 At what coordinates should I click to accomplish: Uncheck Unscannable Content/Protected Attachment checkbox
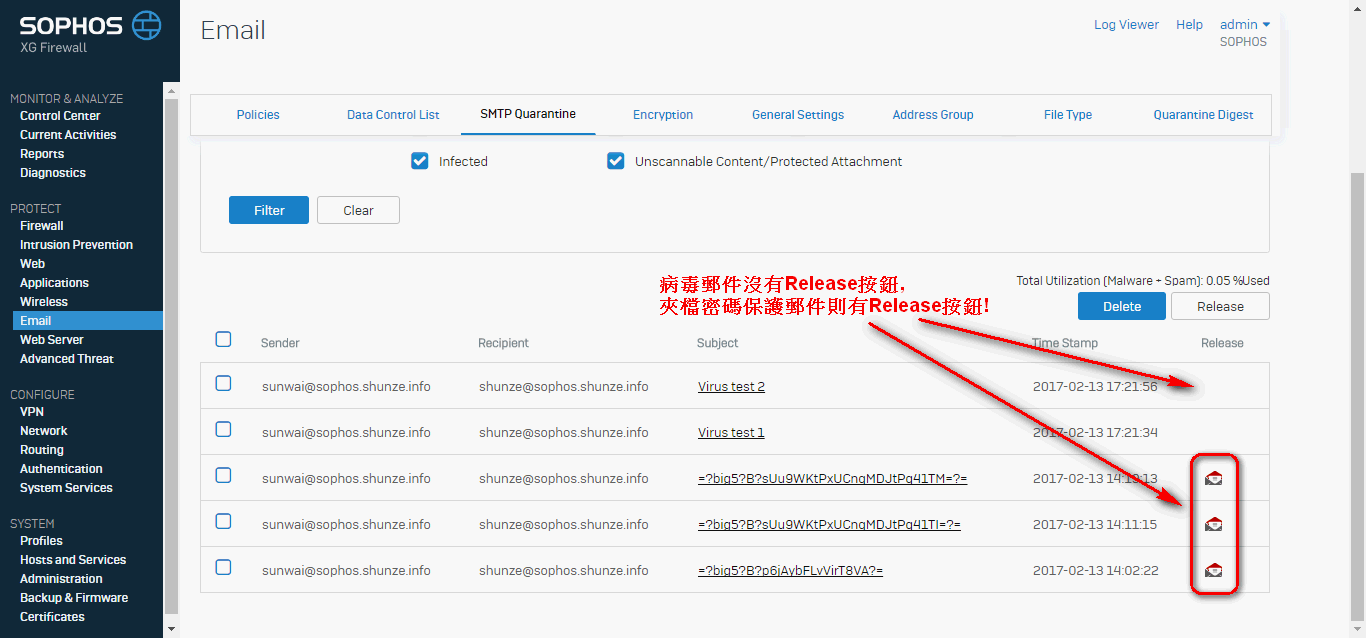point(616,161)
